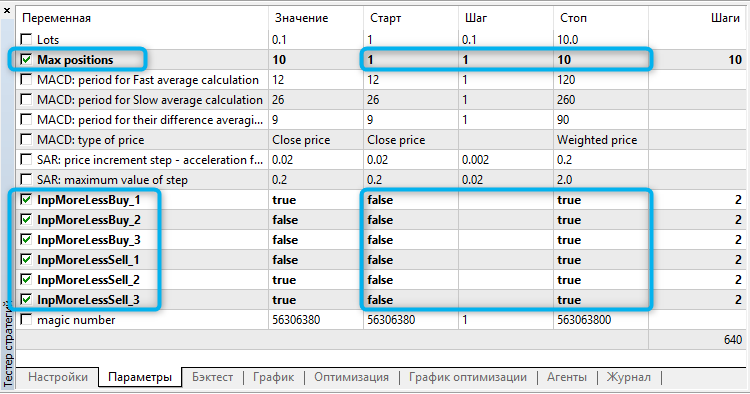Sort by the Переменная column header
This screenshot has height=394, width=750.
pos(142,18)
